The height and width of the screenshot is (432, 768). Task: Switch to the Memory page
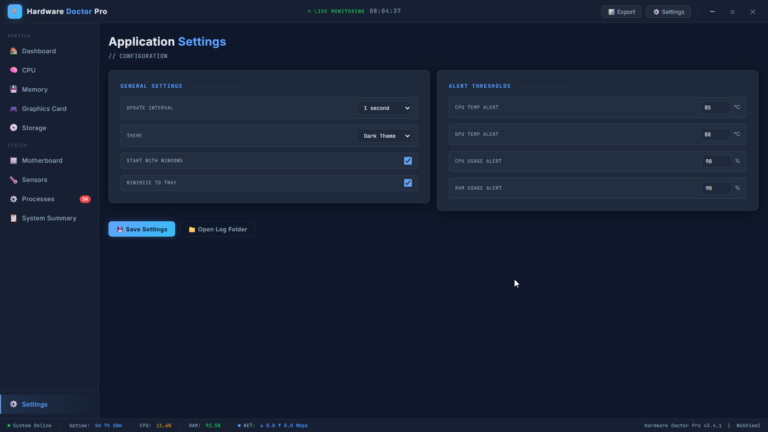pyautogui.click(x=49, y=89)
